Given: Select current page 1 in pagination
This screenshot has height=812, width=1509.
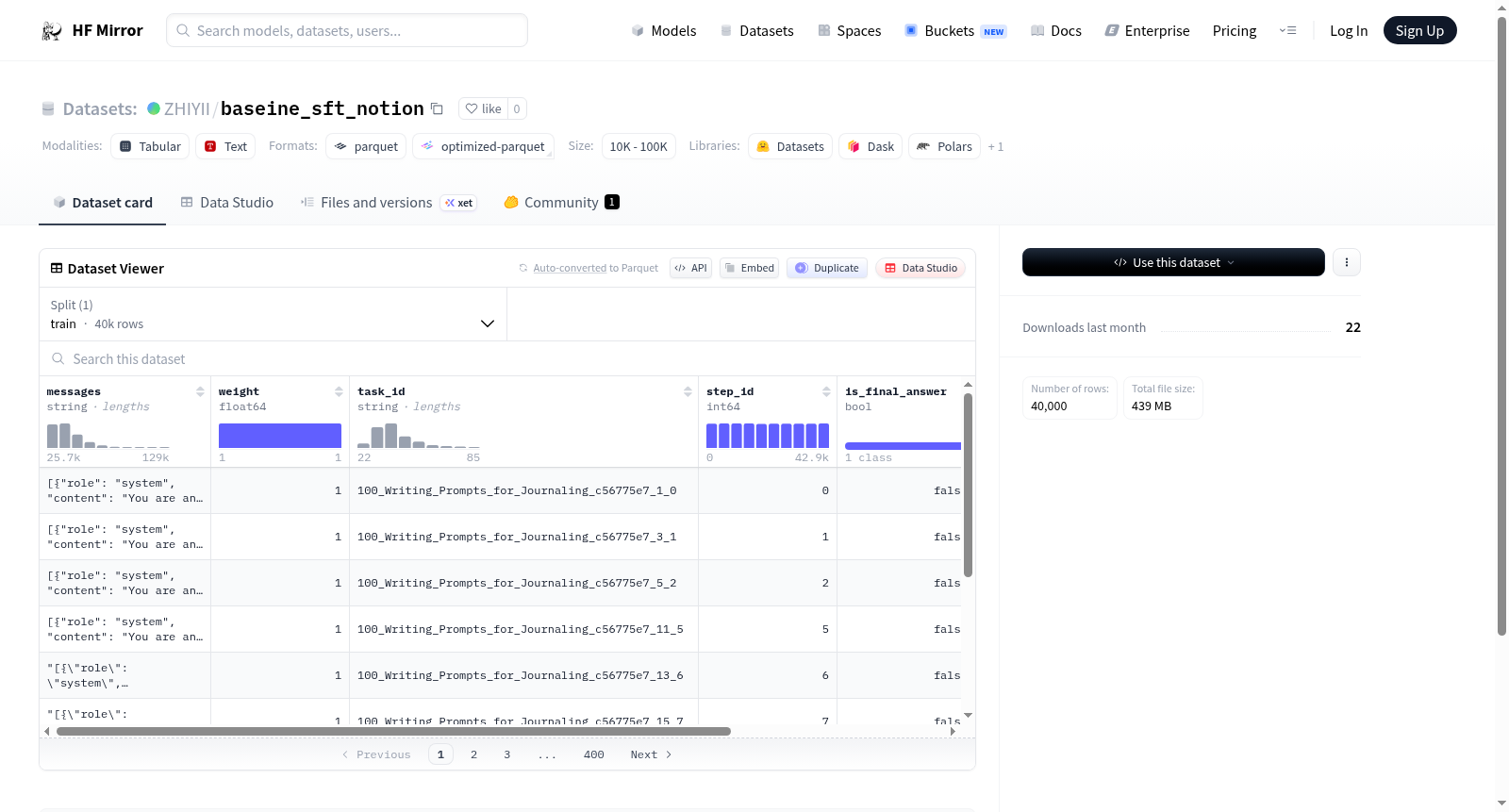Looking at the screenshot, I should click(x=440, y=754).
